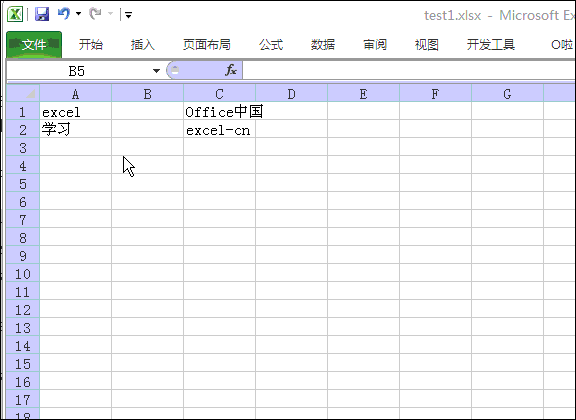
Task: Open the 页面布局 ribbon tab
Action: [207, 44]
